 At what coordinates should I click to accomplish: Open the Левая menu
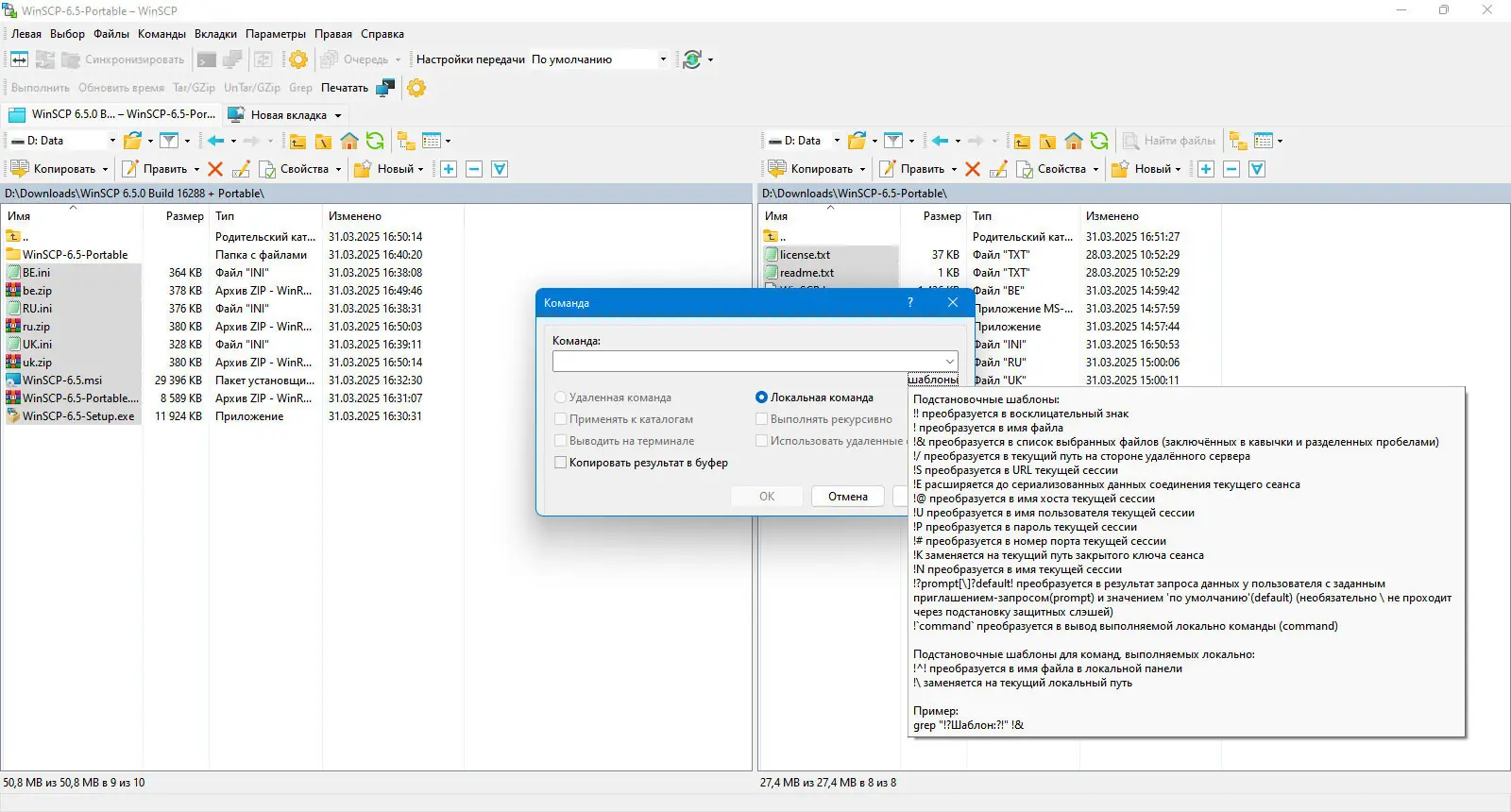pyautogui.click(x=26, y=34)
